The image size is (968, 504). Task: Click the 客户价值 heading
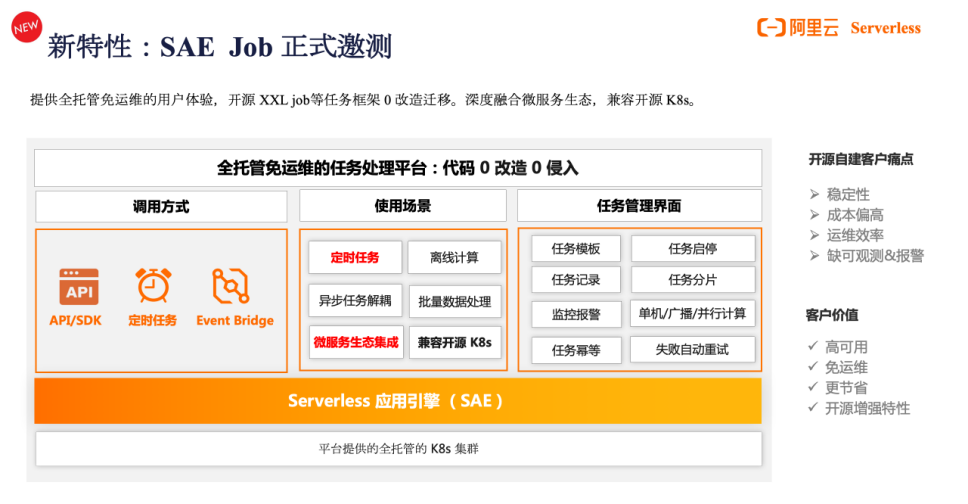click(x=832, y=315)
